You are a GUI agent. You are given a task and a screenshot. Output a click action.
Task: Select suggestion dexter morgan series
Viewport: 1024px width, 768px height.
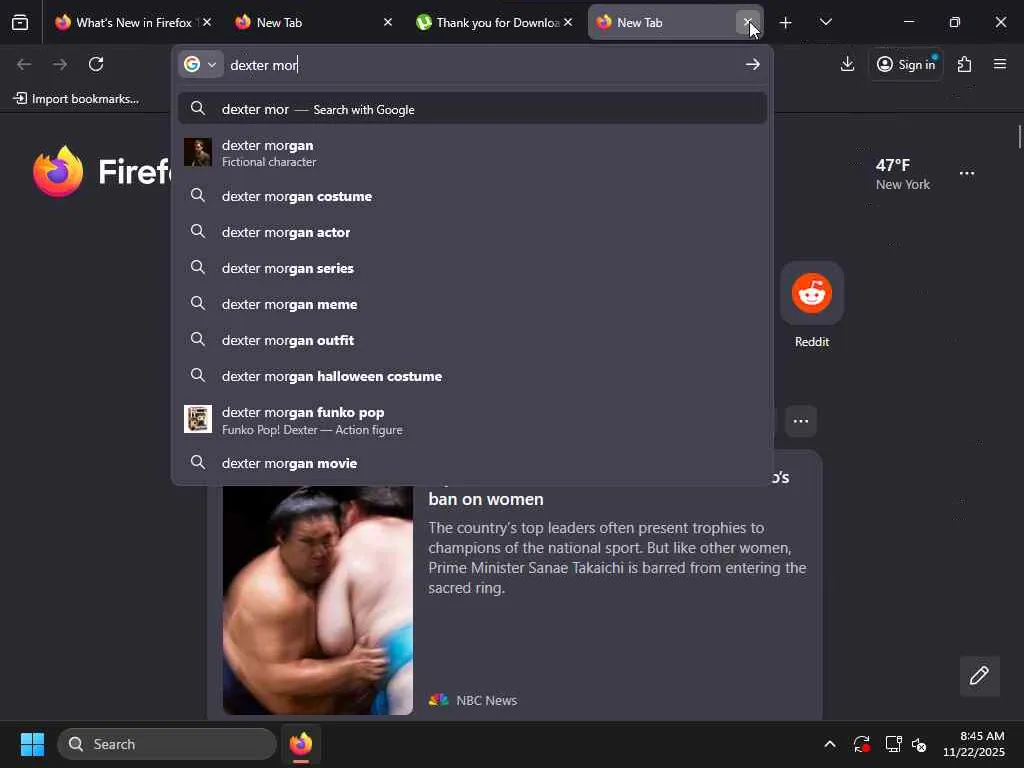coord(472,268)
